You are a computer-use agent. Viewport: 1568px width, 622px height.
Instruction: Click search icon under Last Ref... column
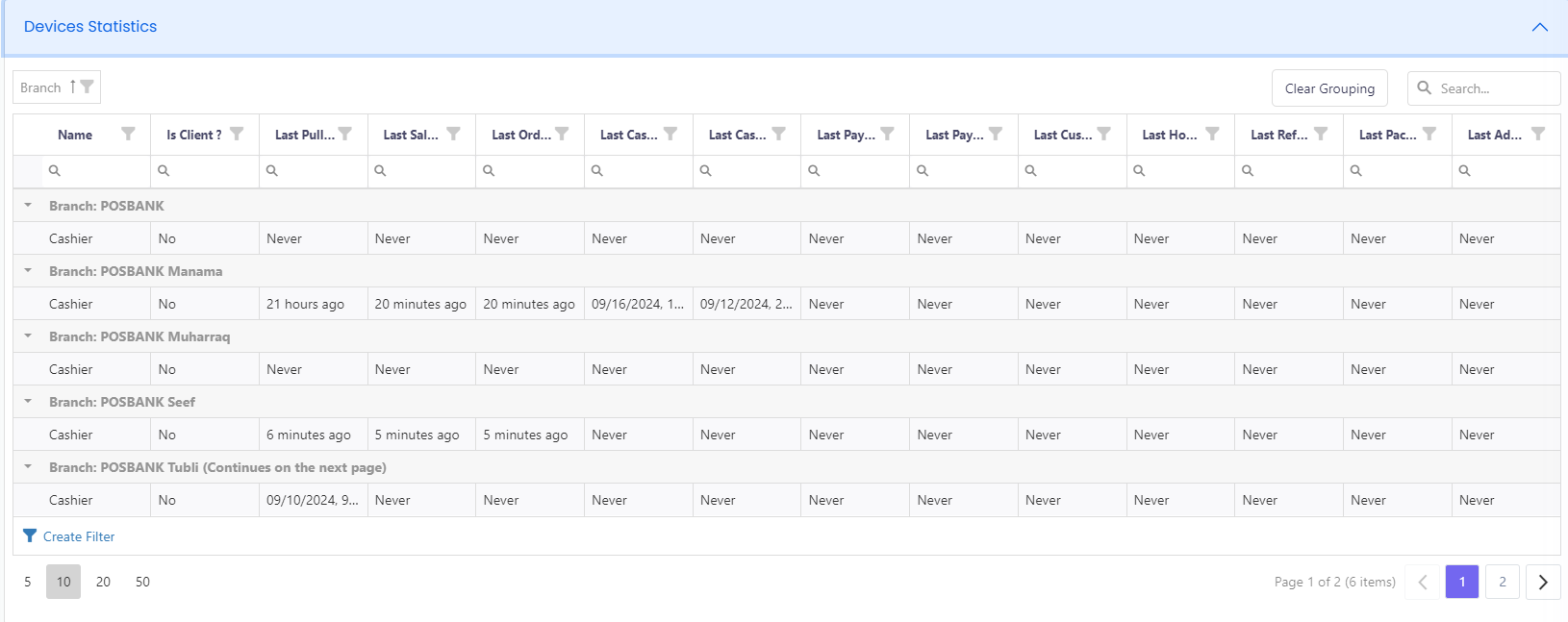pos(1248,170)
